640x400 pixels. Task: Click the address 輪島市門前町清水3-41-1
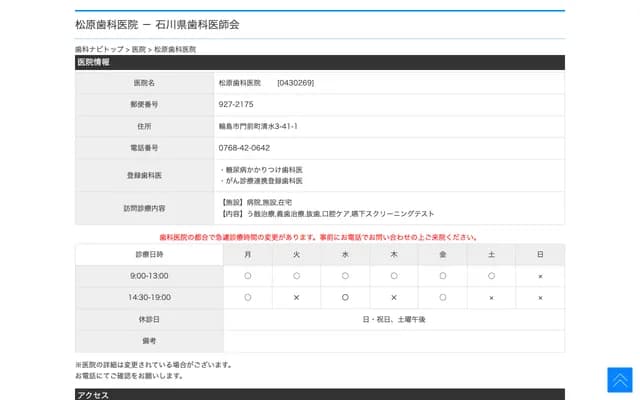(258, 126)
